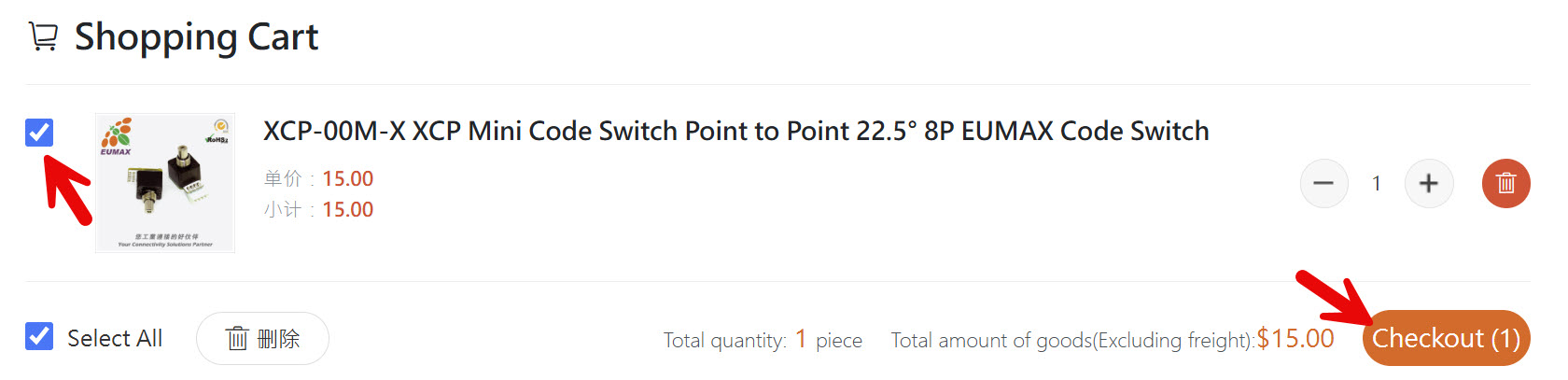The image size is (1568, 380).
Task: Click the Total quantity piece count
Action: (801, 339)
